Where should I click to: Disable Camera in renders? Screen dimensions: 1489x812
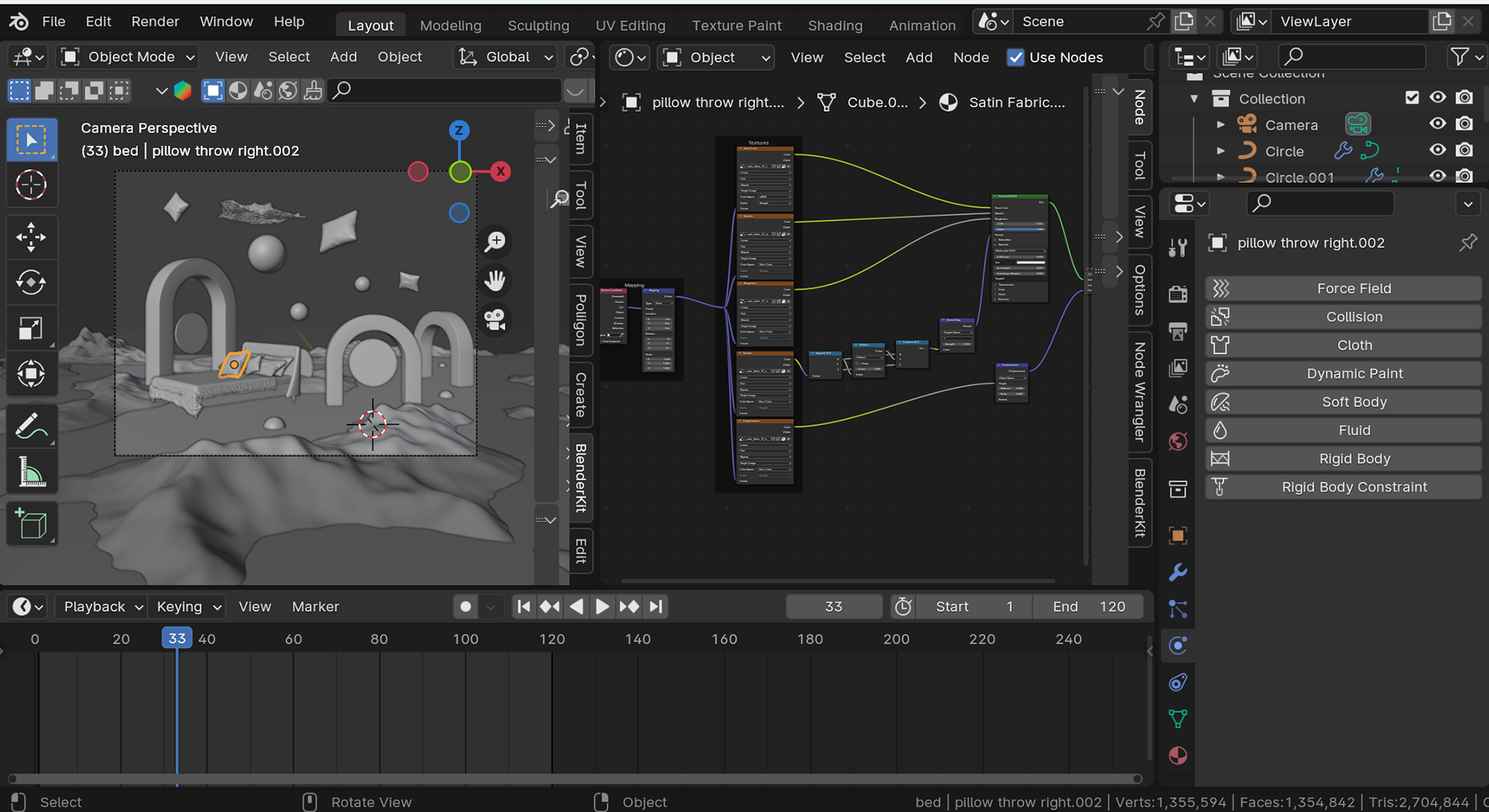click(x=1464, y=124)
